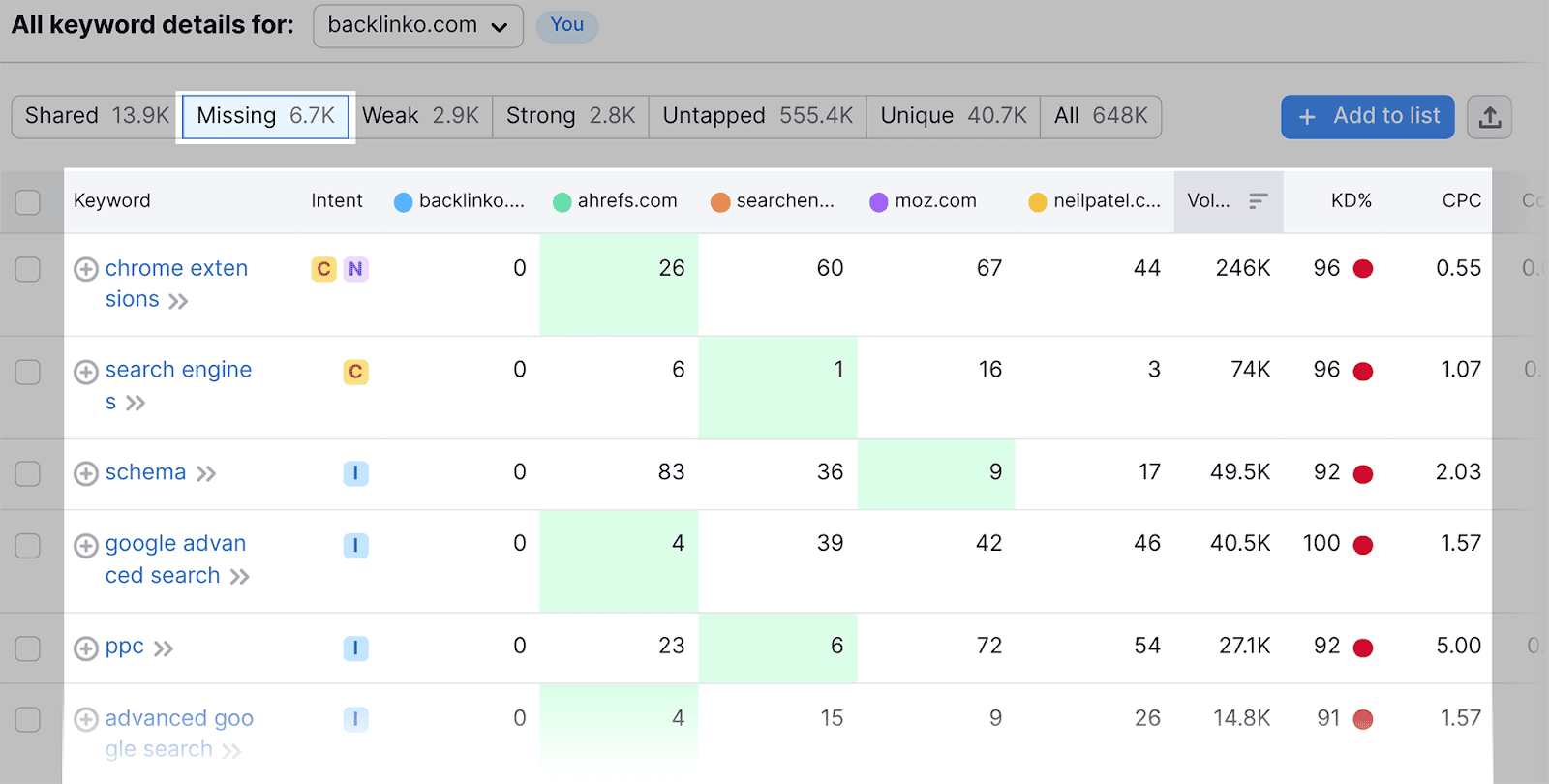Switch to the Untapped keywords tab

(757, 116)
